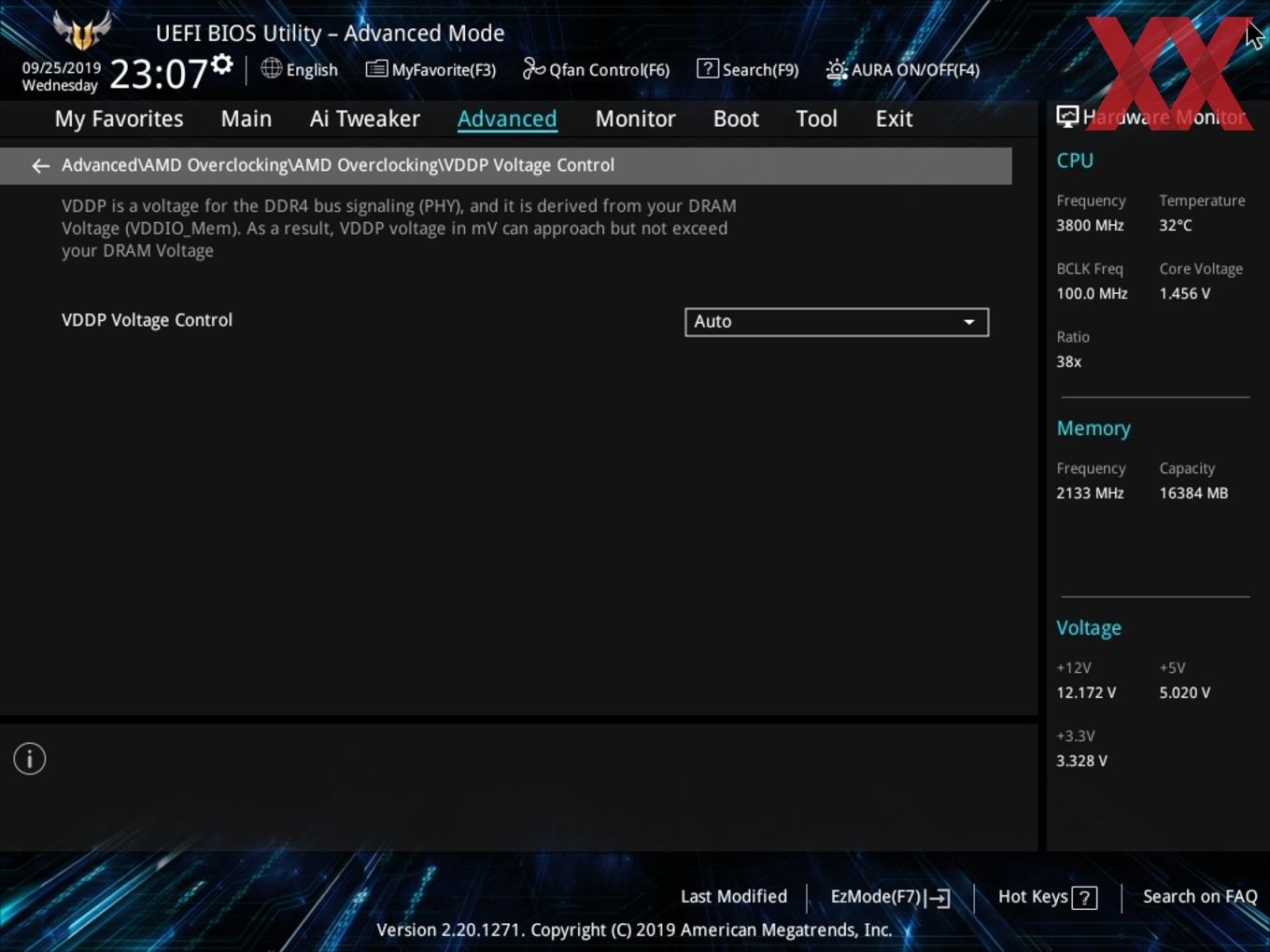Click the version copyright text
The height and width of the screenshot is (952, 1270).
point(634,930)
